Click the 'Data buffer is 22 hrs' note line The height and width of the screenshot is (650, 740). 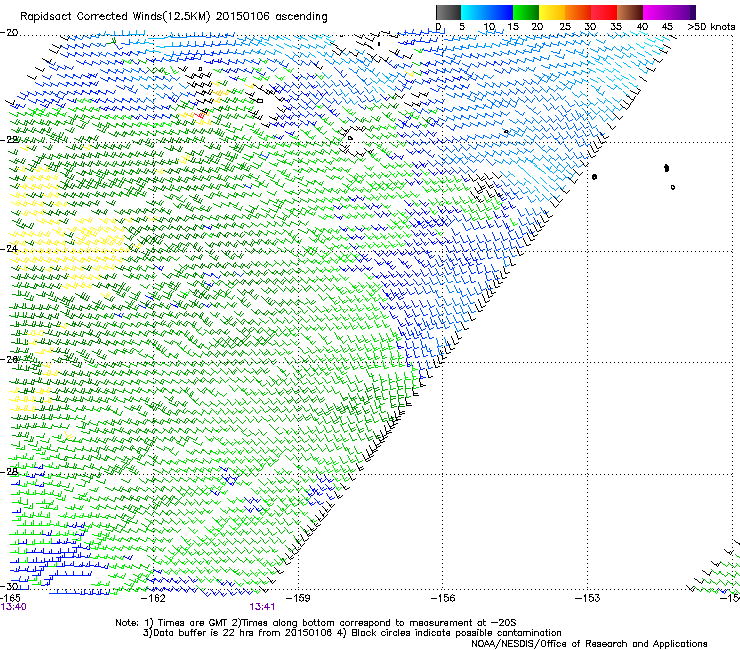[x=352, y=633]
